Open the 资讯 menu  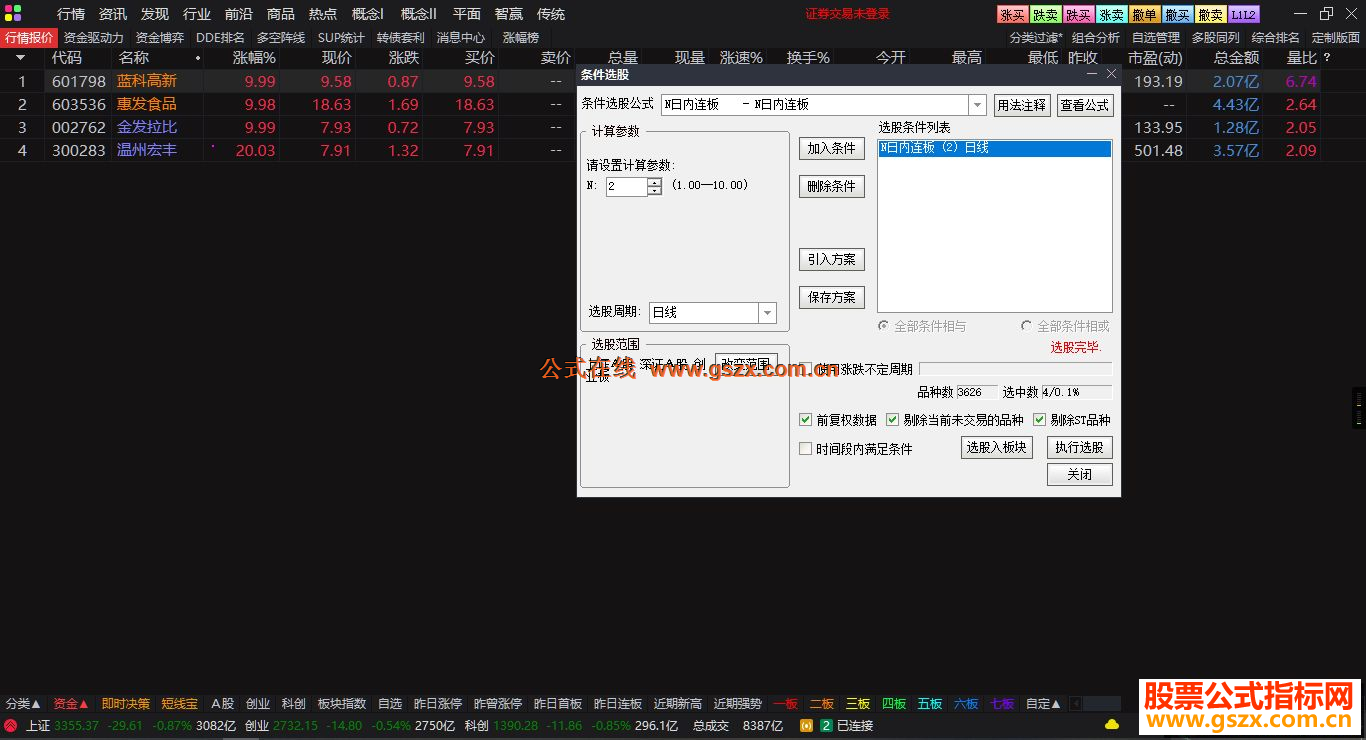[113, 14]
